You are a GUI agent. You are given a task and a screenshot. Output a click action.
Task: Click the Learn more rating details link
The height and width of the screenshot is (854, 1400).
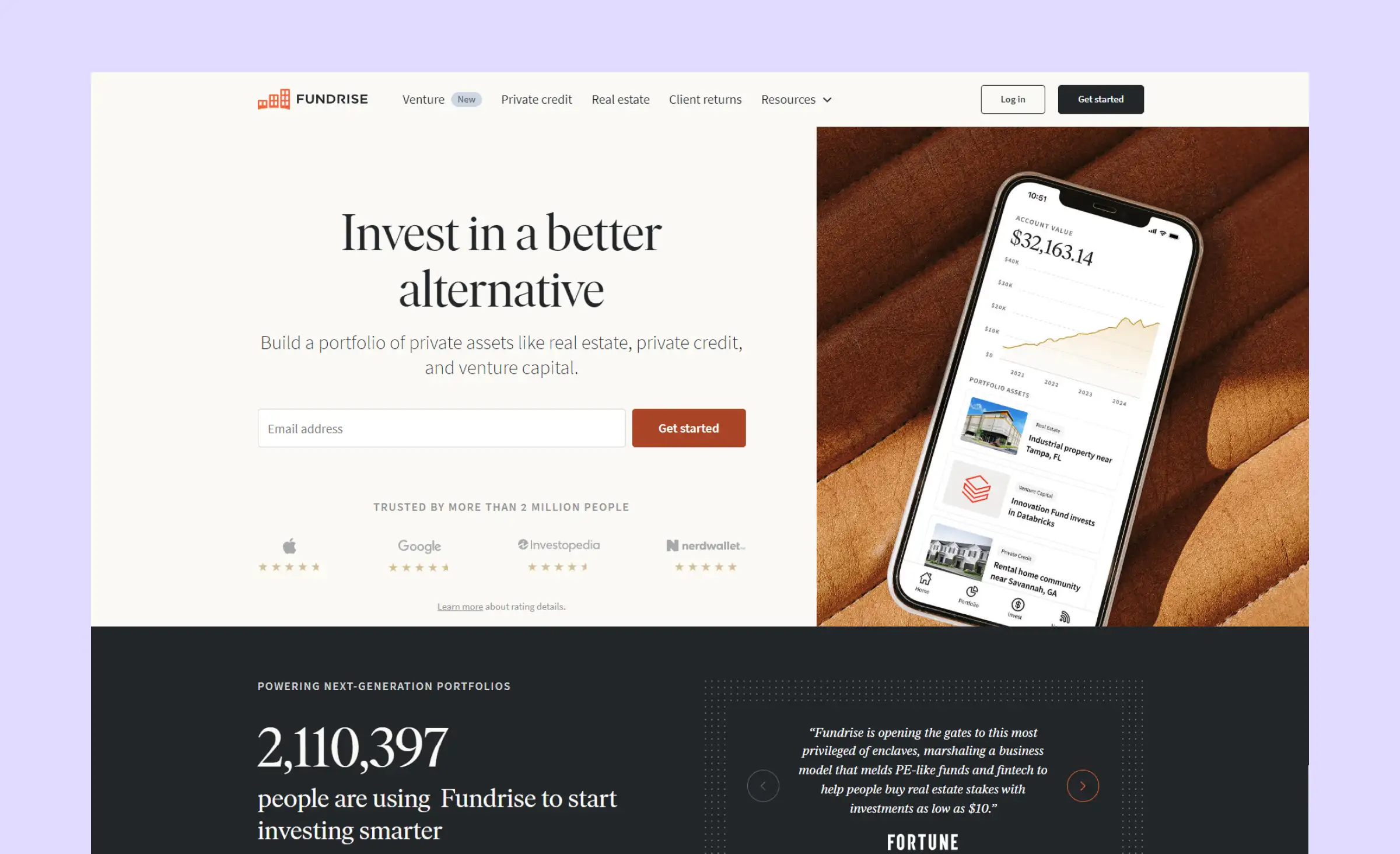(x=460, y=605)
